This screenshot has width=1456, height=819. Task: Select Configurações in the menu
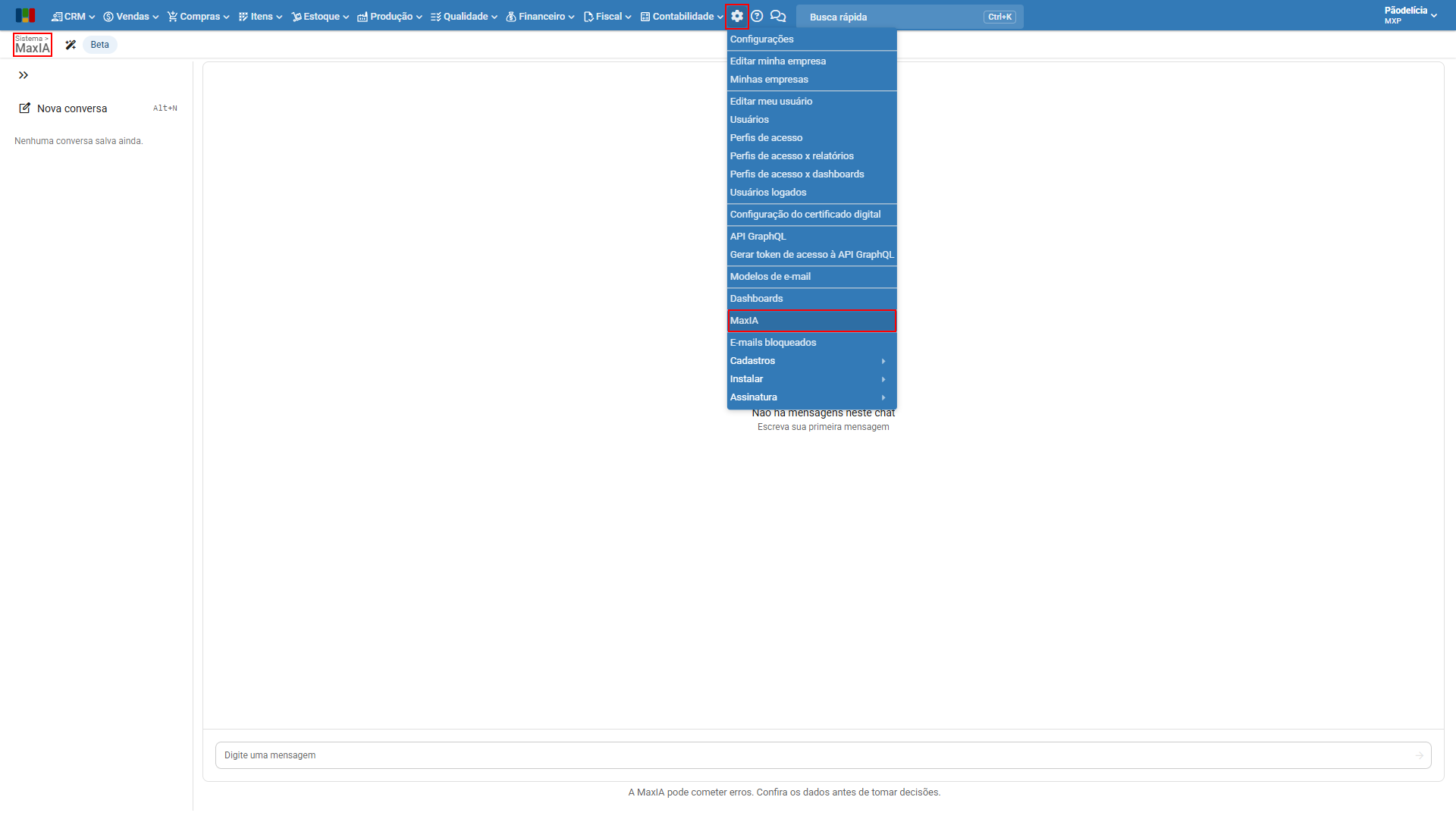point(811,39)
